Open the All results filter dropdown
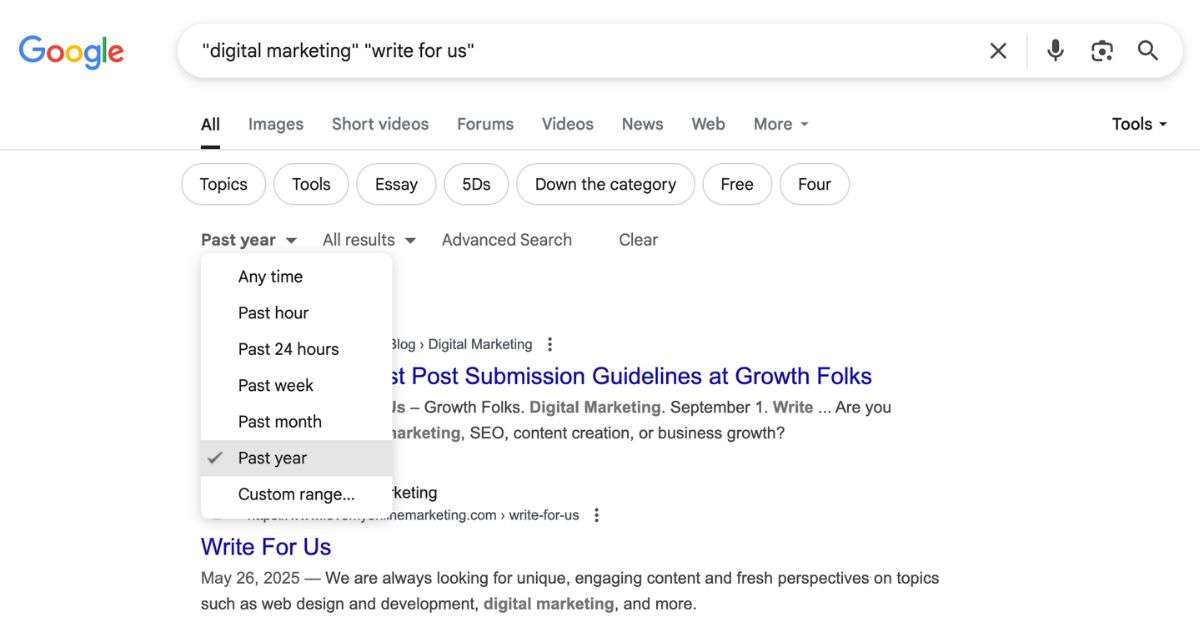 (367, 239)
